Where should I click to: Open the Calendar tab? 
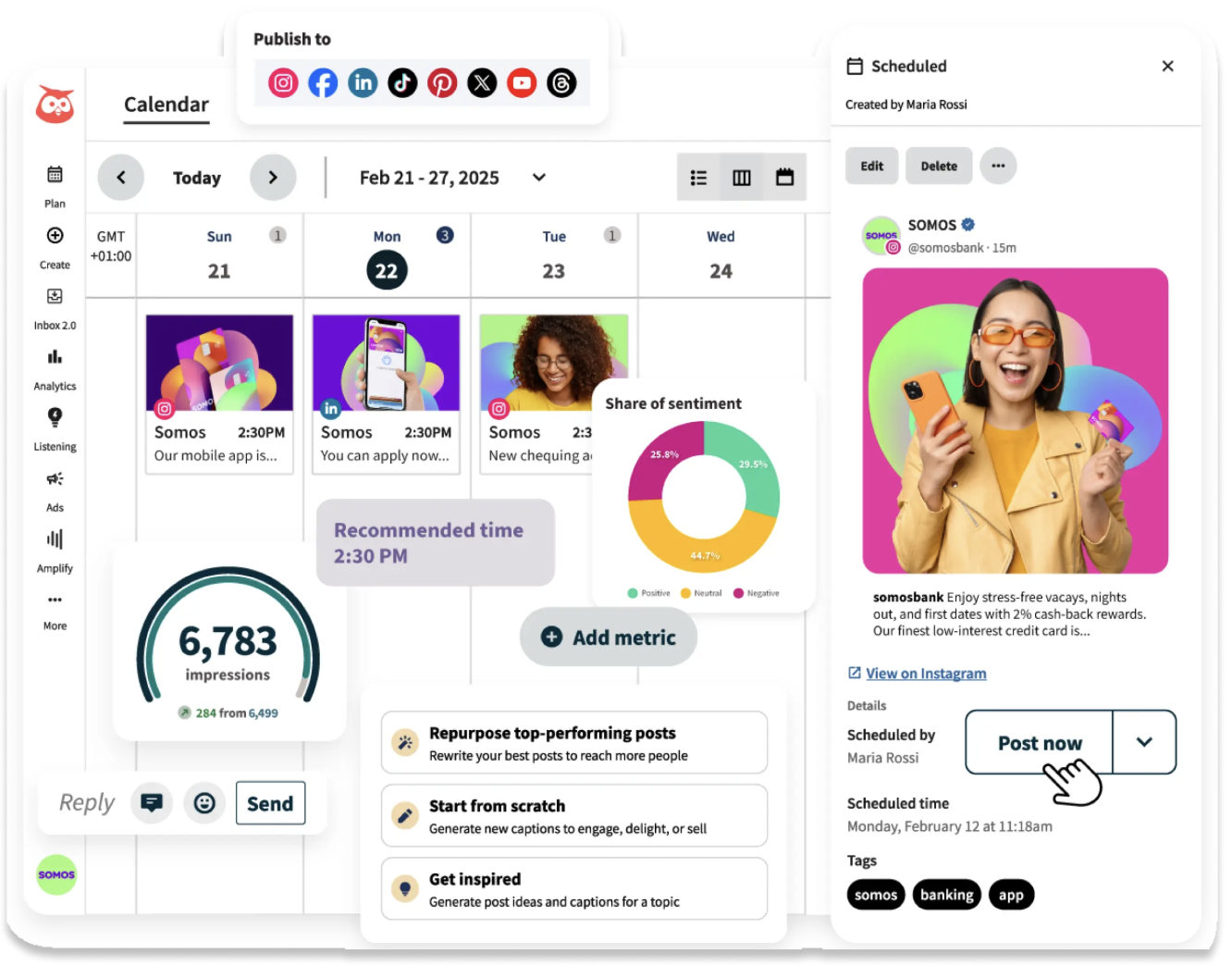(166, 105)
